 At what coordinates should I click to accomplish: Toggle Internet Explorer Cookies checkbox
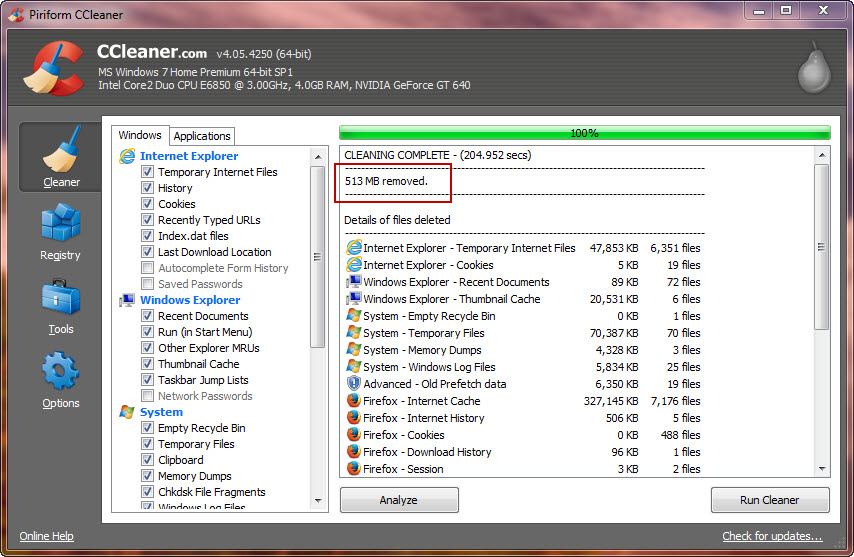pyautogui.click(x=147, y=203)
